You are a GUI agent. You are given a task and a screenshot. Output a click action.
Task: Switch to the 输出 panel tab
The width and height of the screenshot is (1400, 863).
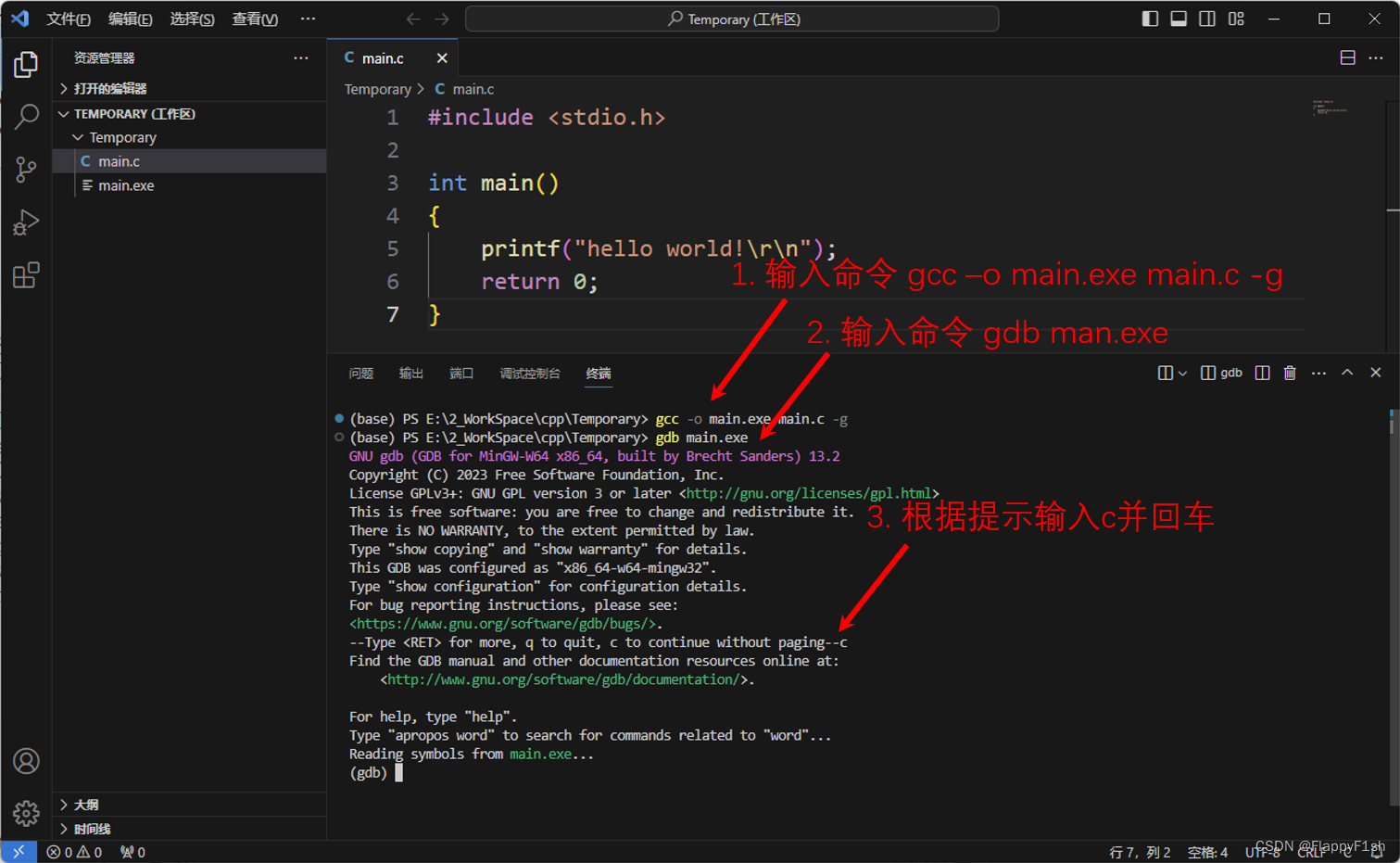tap(411, 374)
